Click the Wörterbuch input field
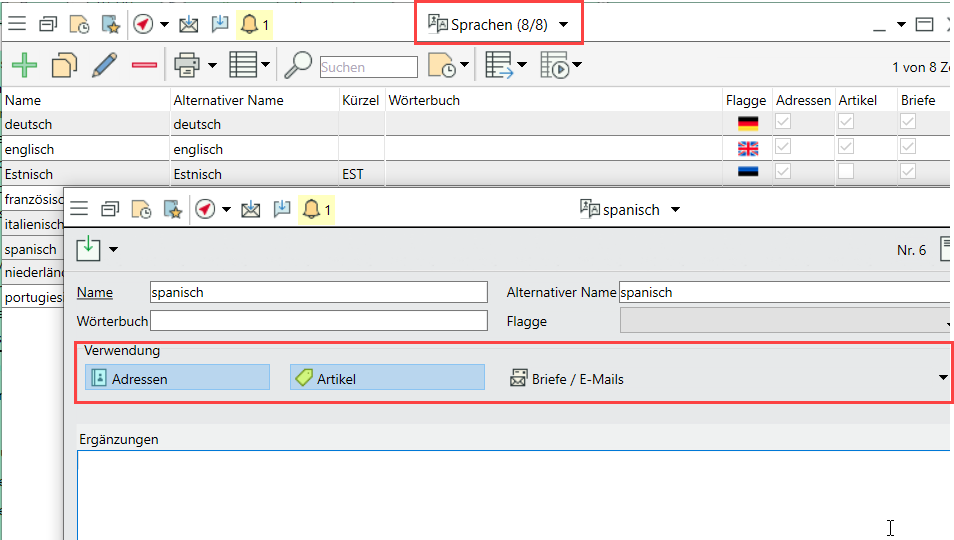This screenshot has width=954, height=540. [318, 321]
